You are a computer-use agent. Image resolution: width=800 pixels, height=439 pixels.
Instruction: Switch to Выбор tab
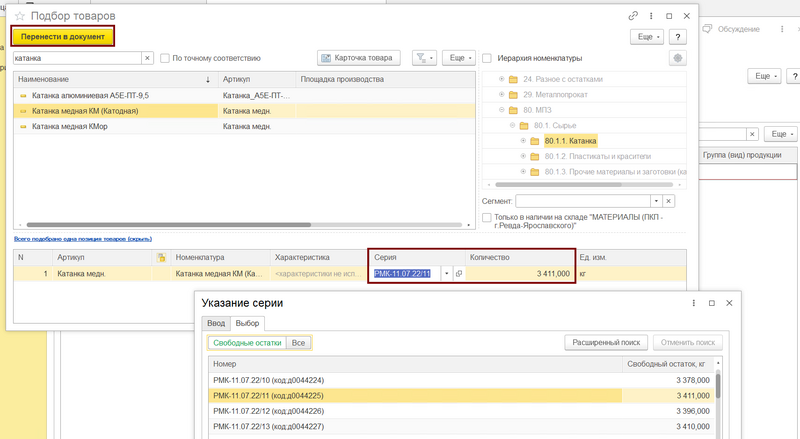coord(247,323)
